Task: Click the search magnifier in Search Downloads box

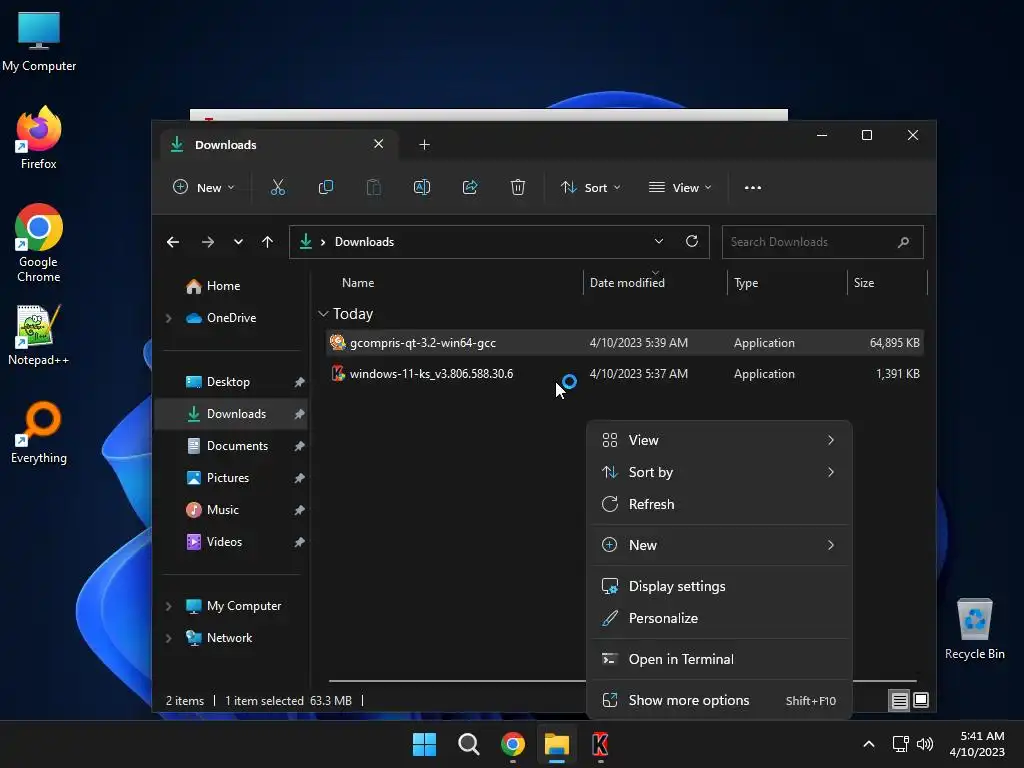Action: point(904,242)
